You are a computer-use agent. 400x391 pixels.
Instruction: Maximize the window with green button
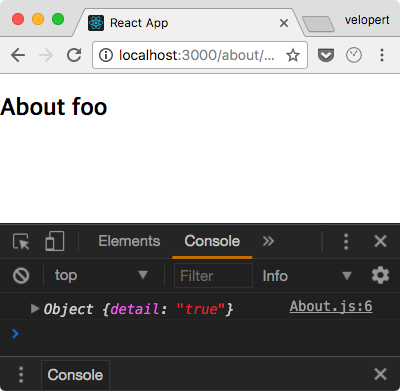click(58, 19)
